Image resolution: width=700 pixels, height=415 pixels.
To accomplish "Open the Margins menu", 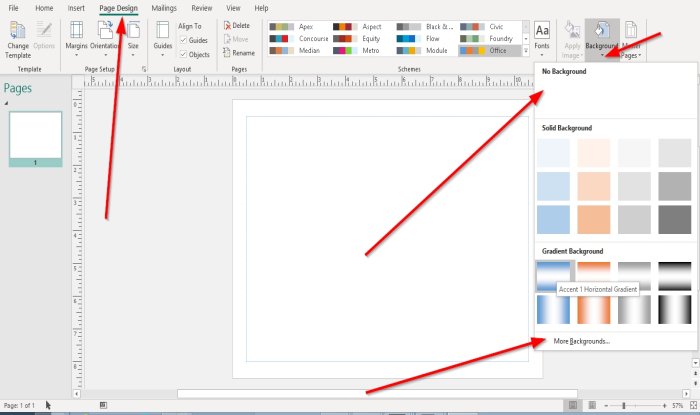I will [x=76, y=39].
